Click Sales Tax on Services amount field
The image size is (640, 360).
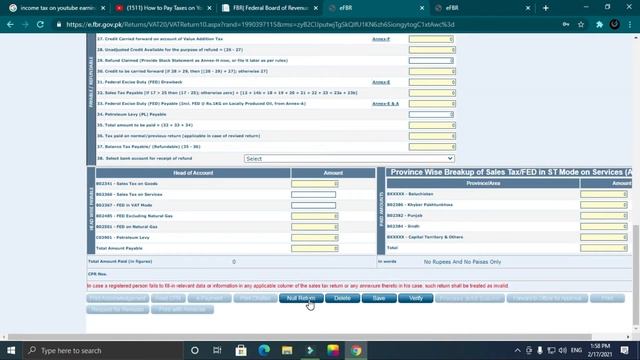313,195
